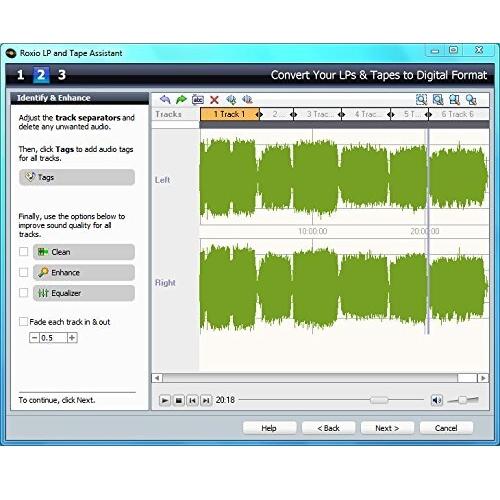This screenshot has width=500, height=500.
Task: Click the second zoom magnifier icon
Action: coord(438,99)
